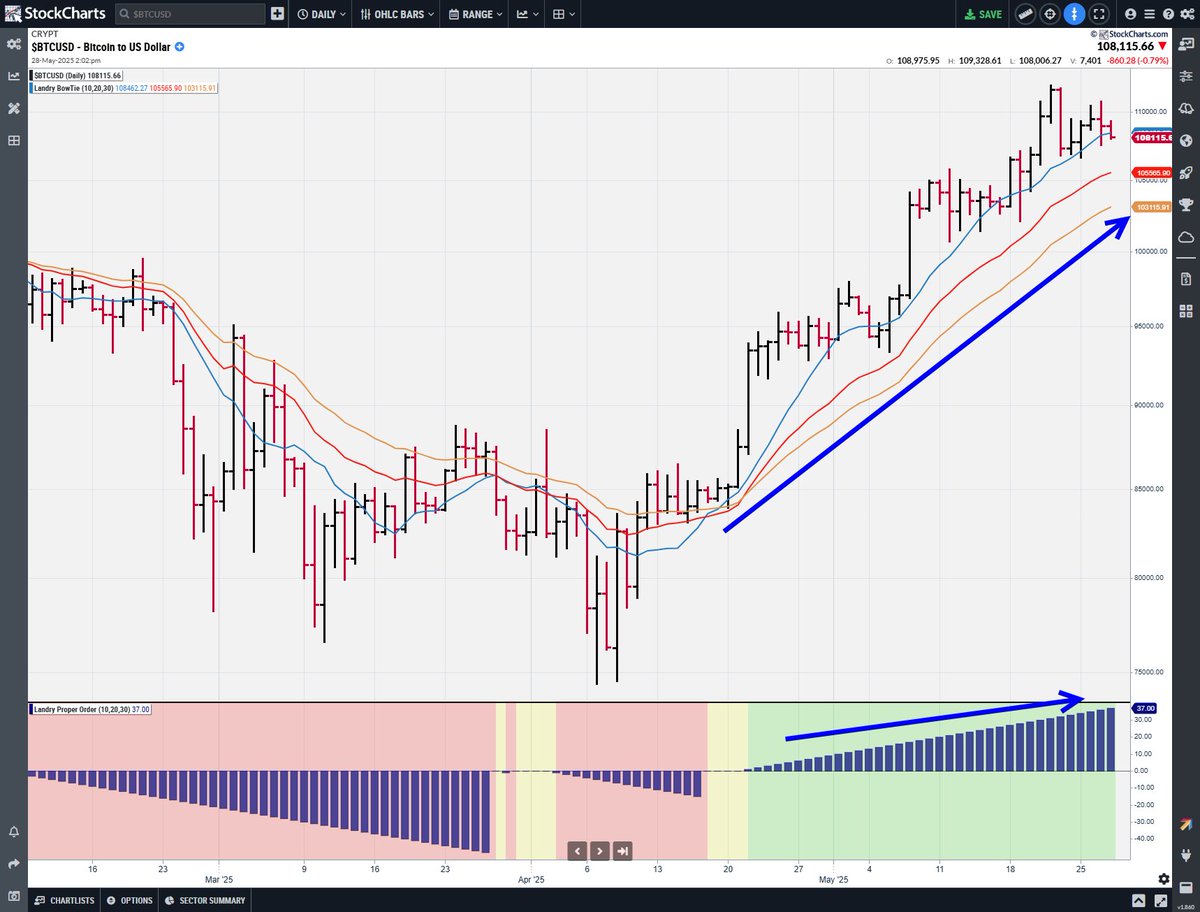
Task: Open the dollar document icon in right sidebar
Action: tap(1186, 277)
